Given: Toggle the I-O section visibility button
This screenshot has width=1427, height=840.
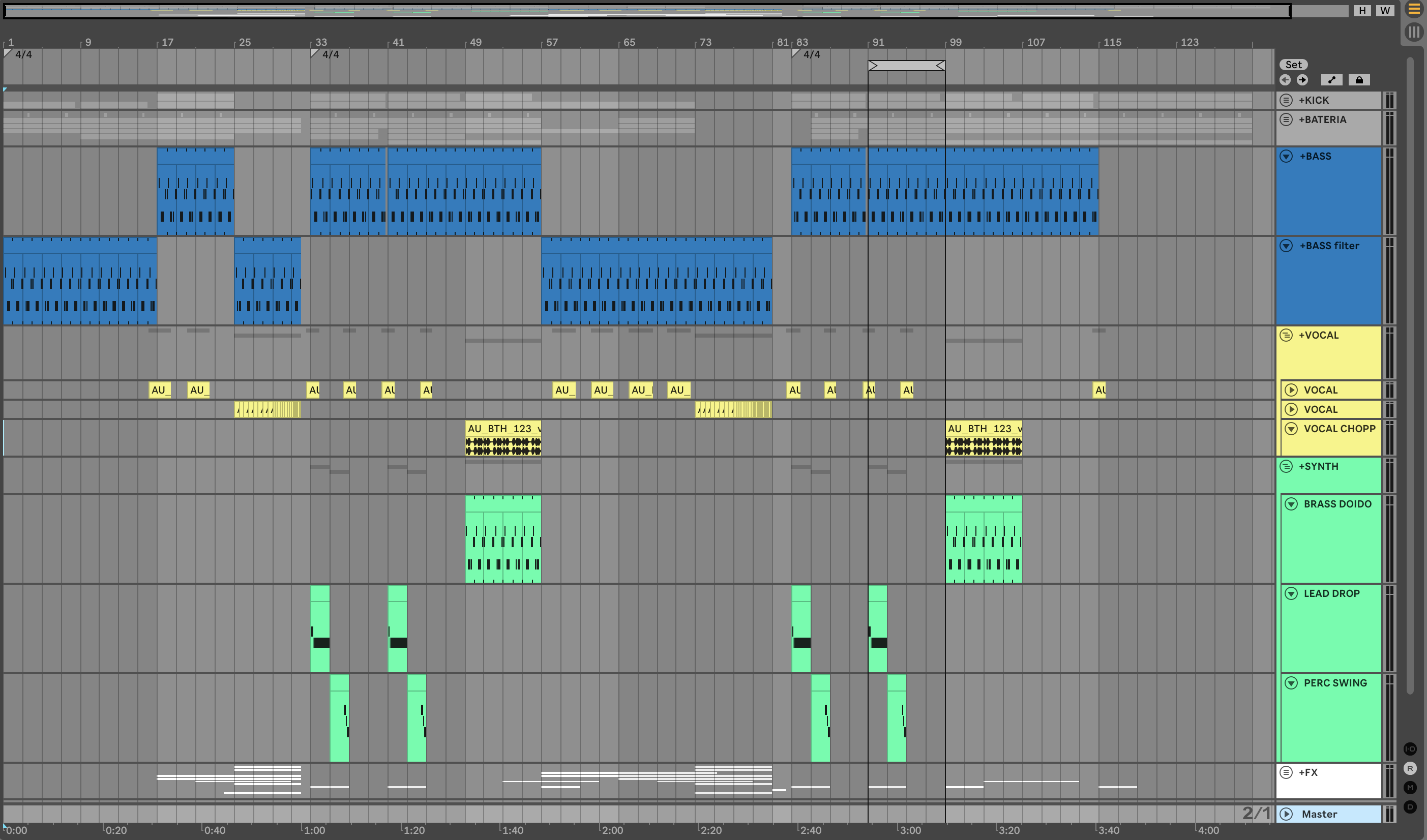Looking at the screenshot, I should (x=1410, y=749).
